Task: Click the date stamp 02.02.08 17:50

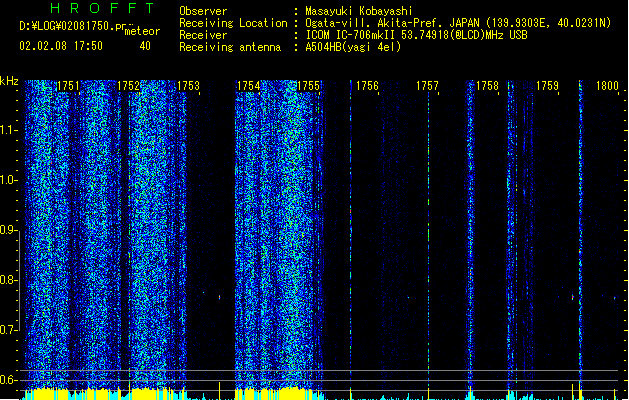Action: [61, 46]
